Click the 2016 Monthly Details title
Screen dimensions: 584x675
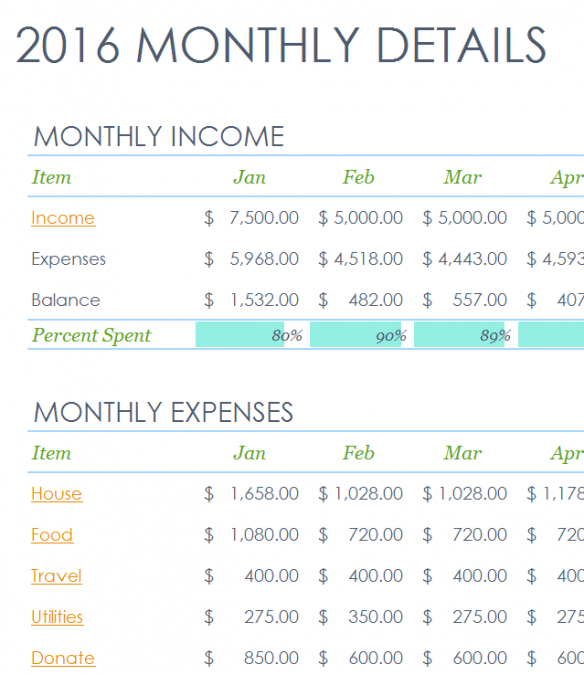click(281, 45)
